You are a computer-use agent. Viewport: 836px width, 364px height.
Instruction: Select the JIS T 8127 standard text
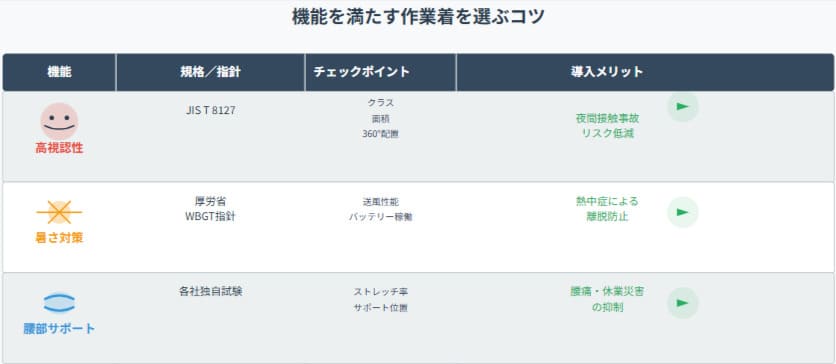point(210,111)
